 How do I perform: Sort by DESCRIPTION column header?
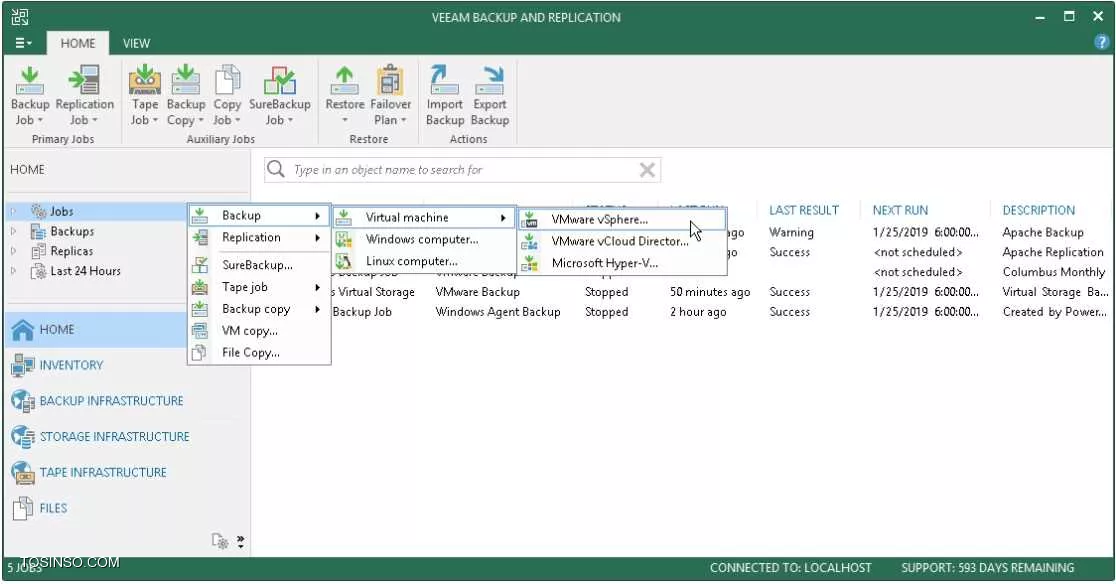click(x=1038, y=211)
